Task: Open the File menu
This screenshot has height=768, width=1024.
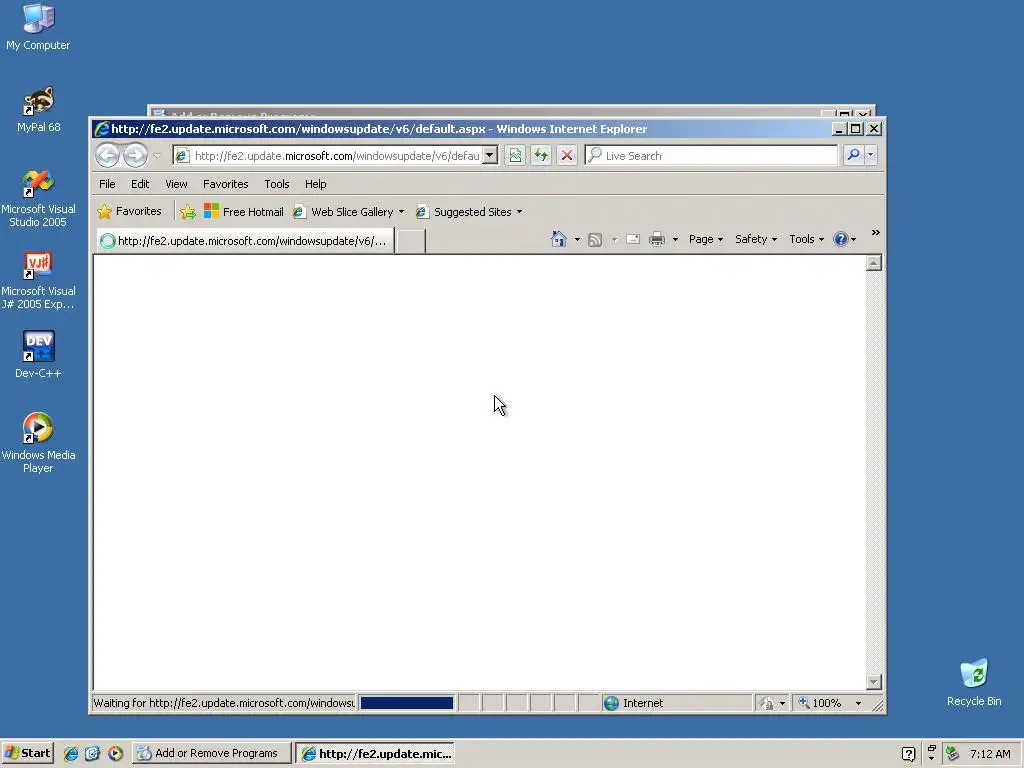Action: coord(107,184)
